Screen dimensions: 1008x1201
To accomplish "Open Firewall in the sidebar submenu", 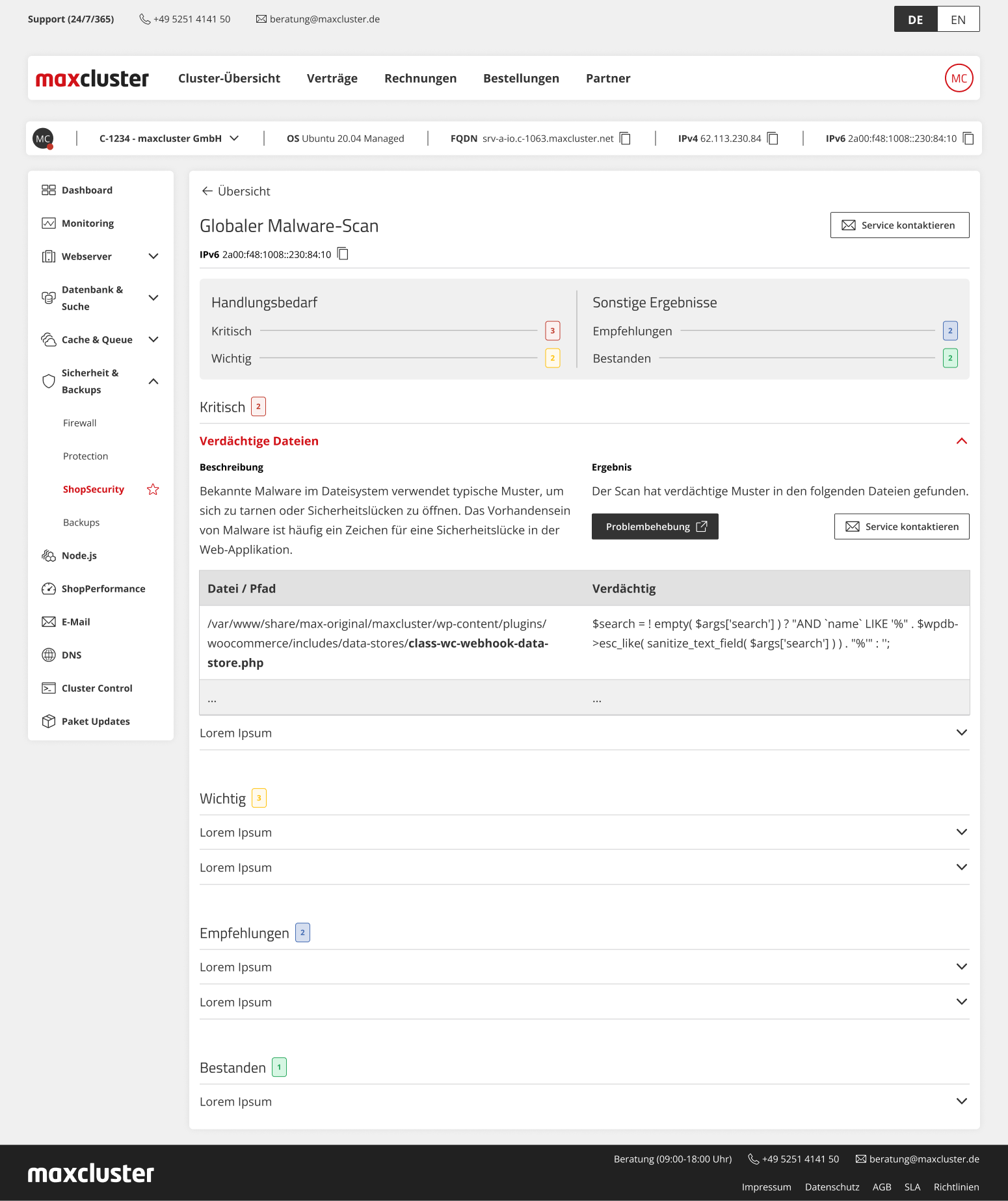I will [80, 423].
